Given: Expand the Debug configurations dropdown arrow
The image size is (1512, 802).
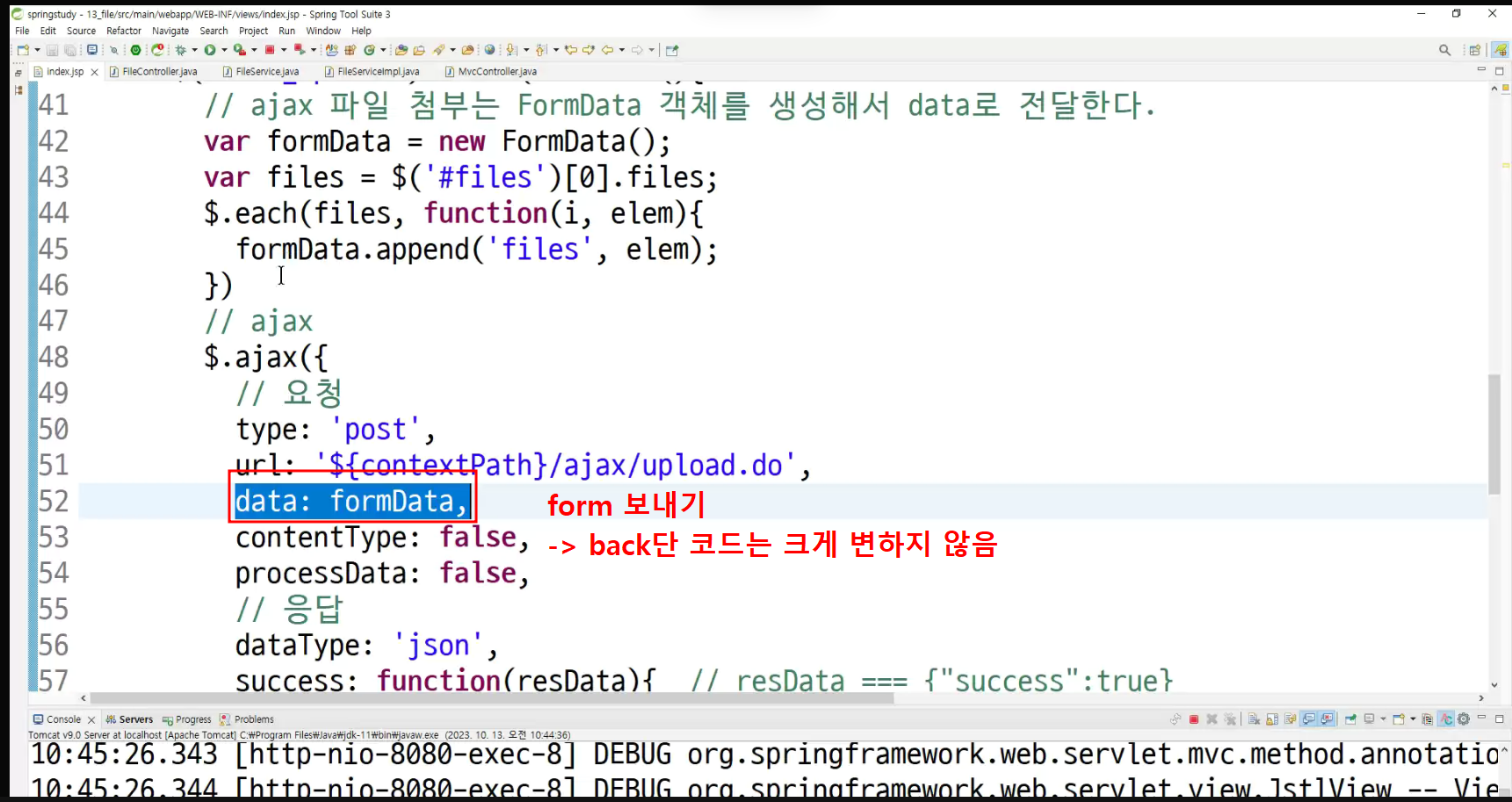Looking at the screenshot, I should click(194, 50).
